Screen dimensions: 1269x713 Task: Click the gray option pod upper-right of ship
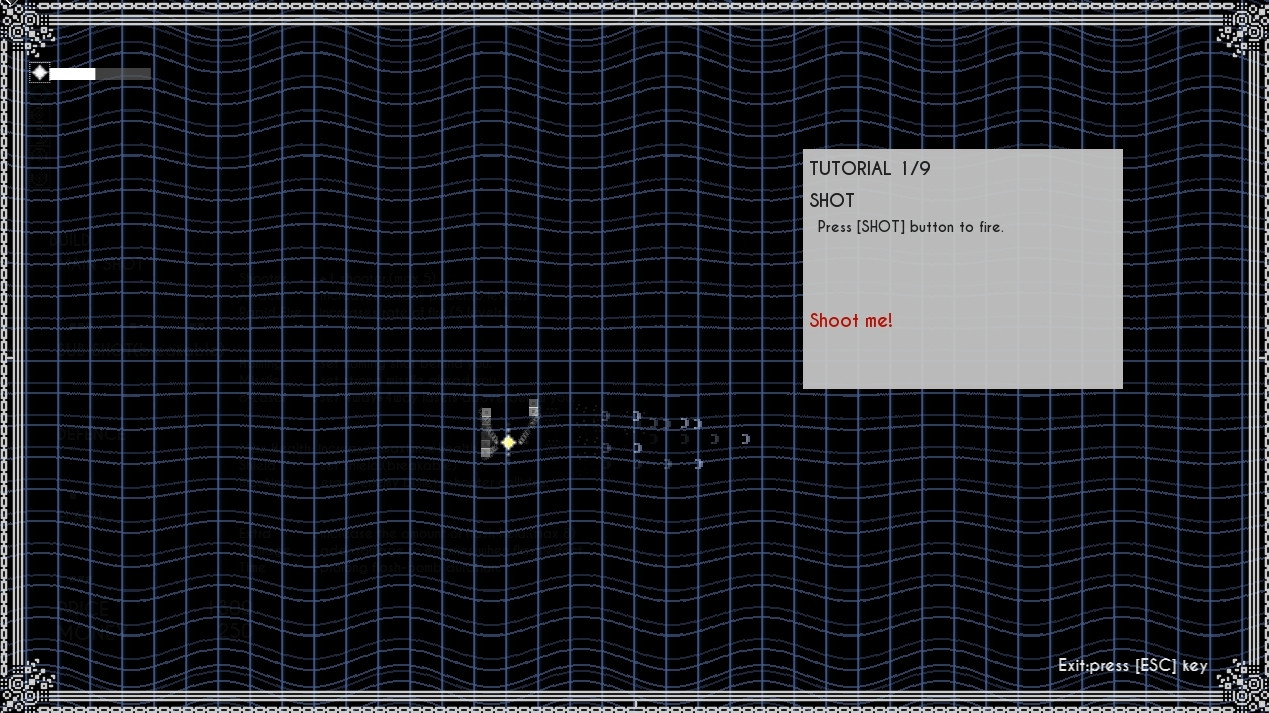pyautogui.click(x=534, y=407)
